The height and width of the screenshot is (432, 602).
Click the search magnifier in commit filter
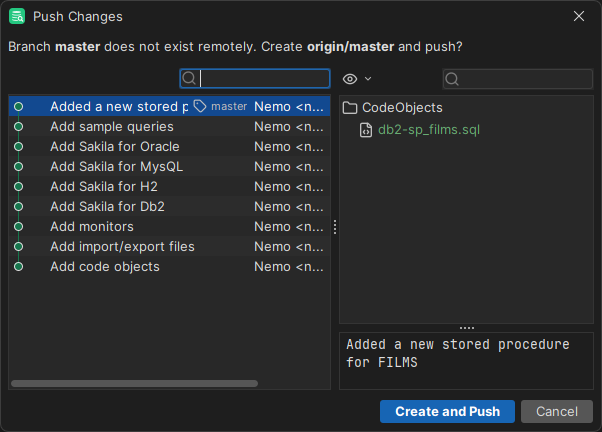pyautogui.click(x=191, y=78)
